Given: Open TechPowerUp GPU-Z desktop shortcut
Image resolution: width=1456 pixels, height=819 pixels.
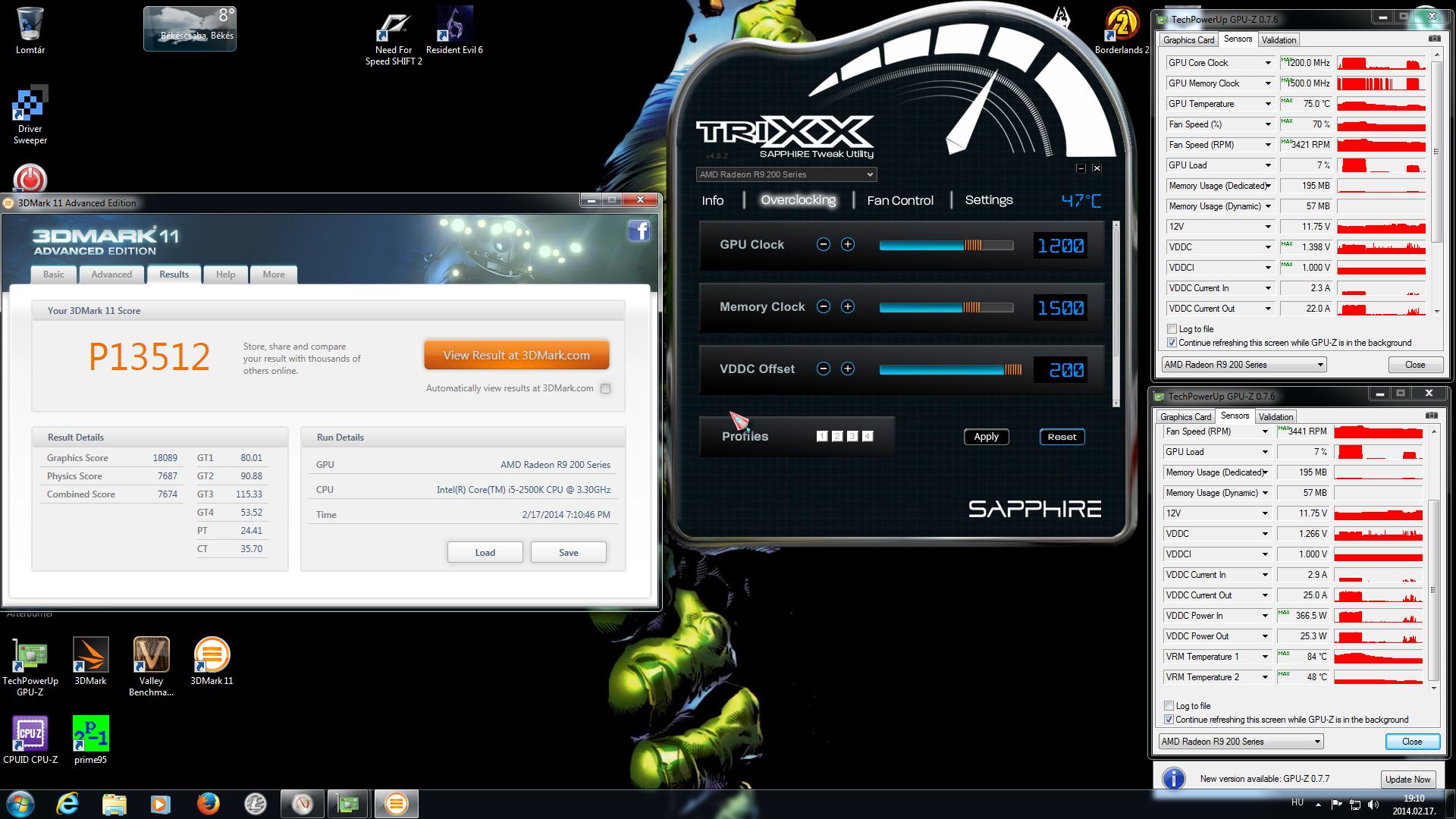Looking at the screenshot, I should click(x=30, y=667).
